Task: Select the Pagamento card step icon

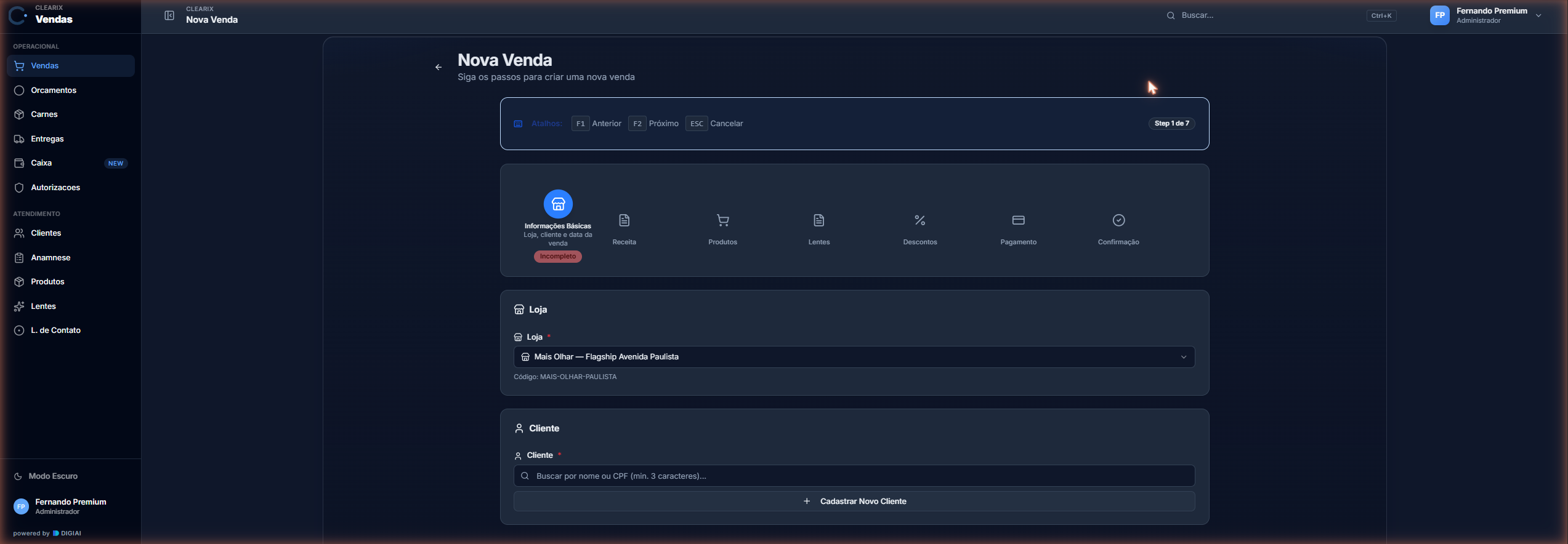Action: 1018,220
